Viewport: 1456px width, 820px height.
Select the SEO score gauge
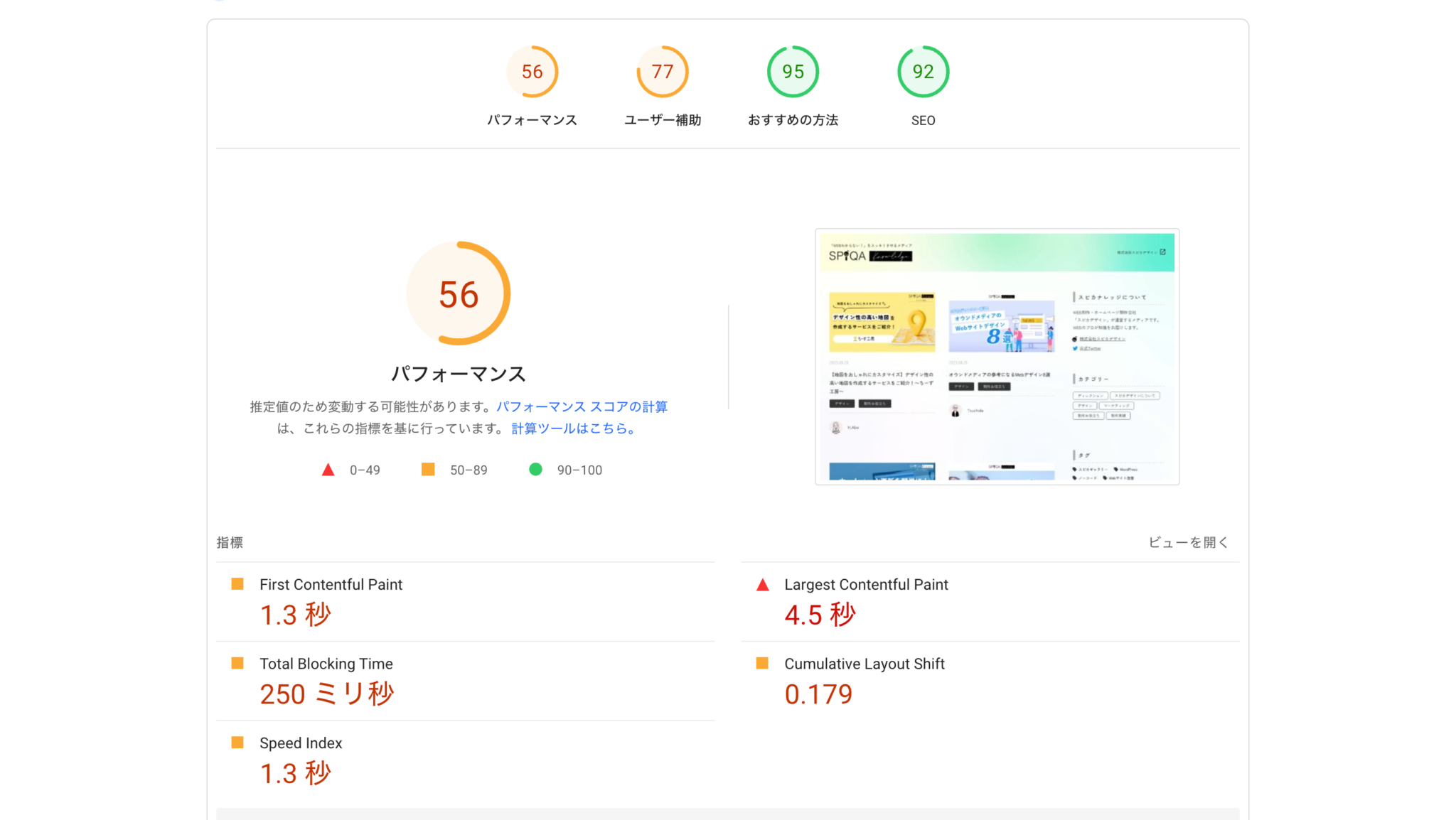(x=922, y=71)
